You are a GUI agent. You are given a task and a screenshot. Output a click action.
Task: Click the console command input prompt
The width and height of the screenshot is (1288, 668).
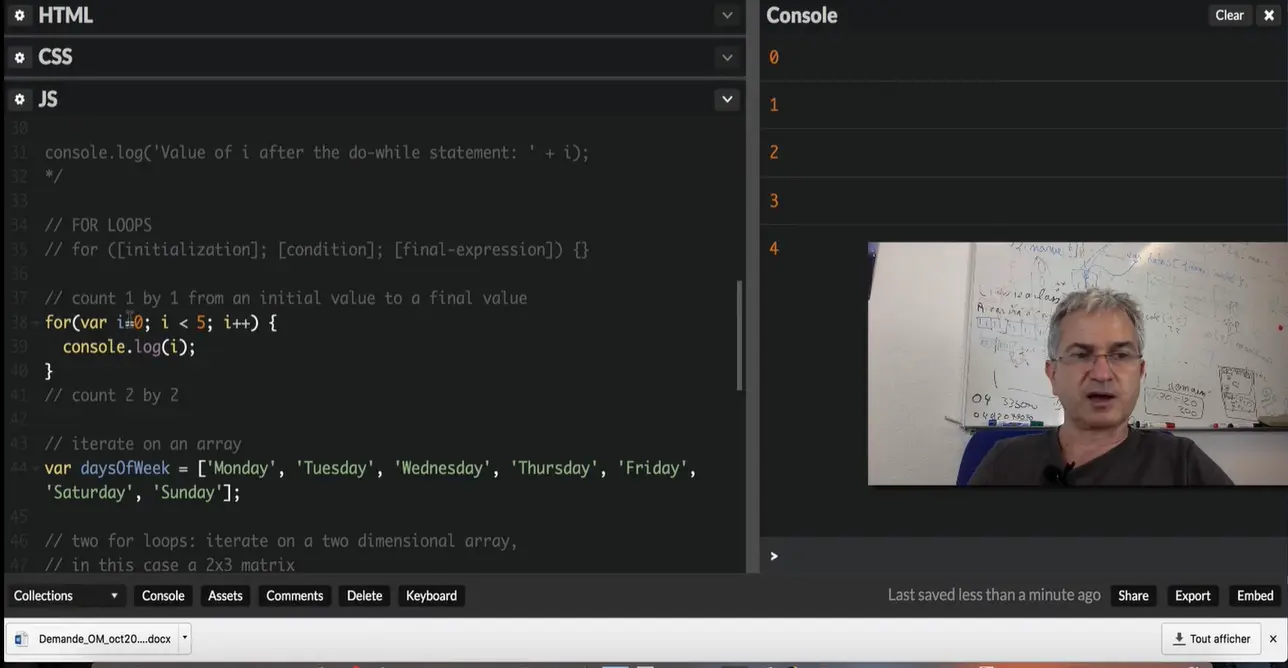(1024, 556)
